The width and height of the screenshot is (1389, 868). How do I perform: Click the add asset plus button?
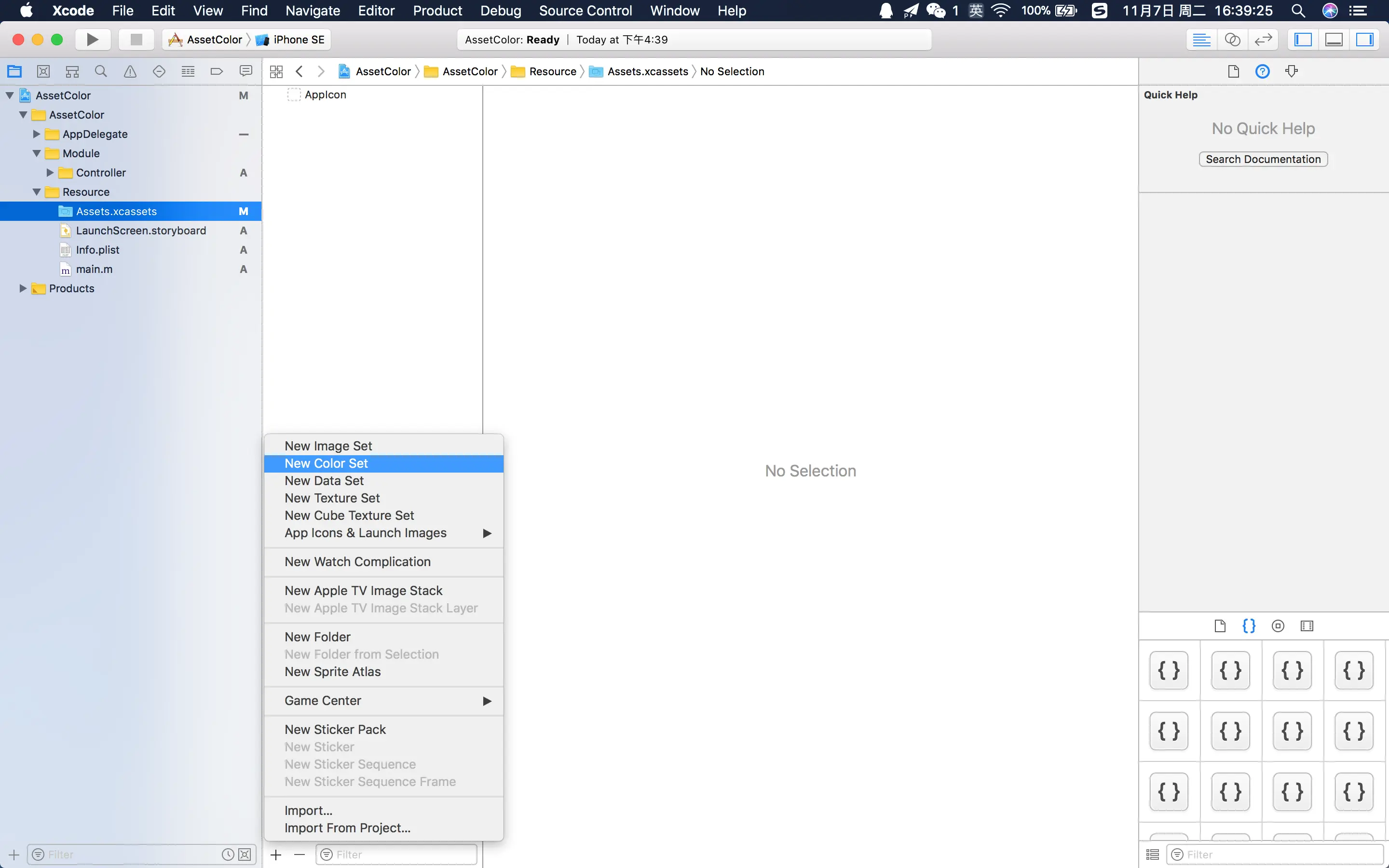pyautogui.click(x=276, y=854)
